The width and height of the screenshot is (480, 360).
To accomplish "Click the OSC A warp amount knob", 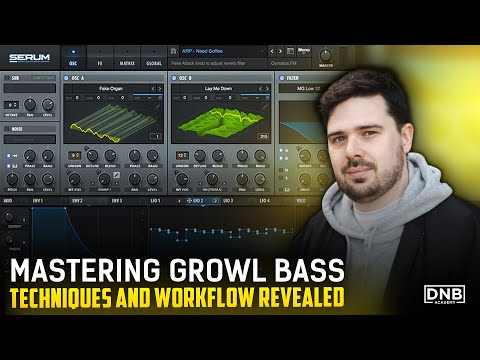I will [104, 179].
